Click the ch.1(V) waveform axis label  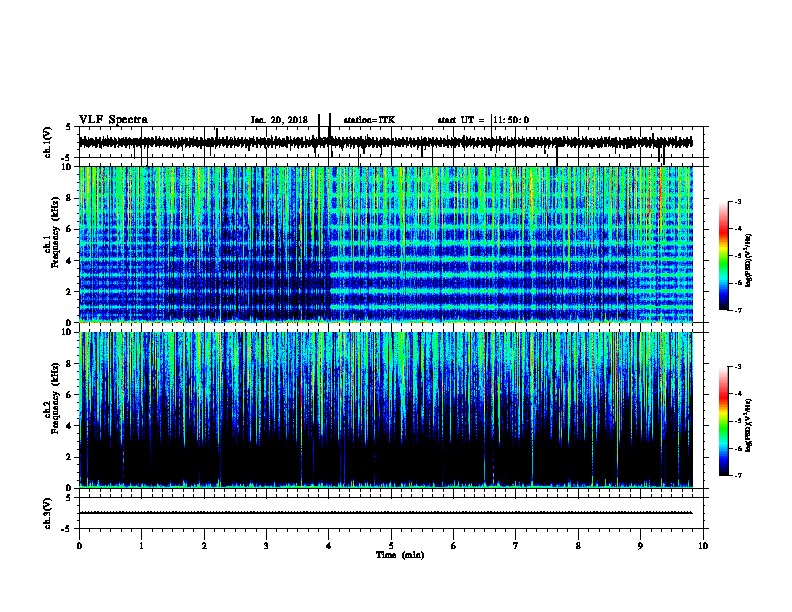point(48,142)
